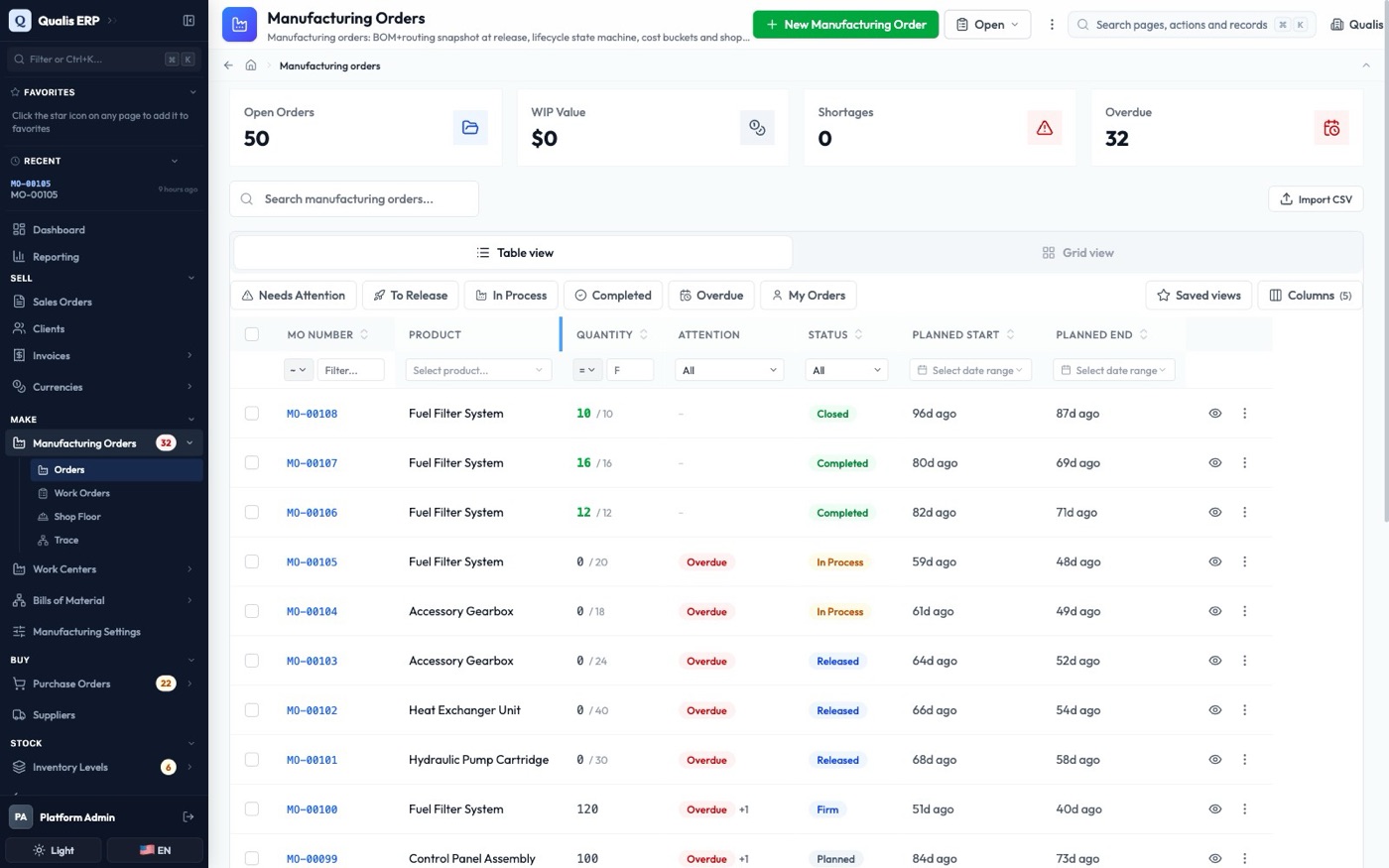1389x868 pixels.
Task: Open more options kebab menu in header
Action: (1052, 25)
